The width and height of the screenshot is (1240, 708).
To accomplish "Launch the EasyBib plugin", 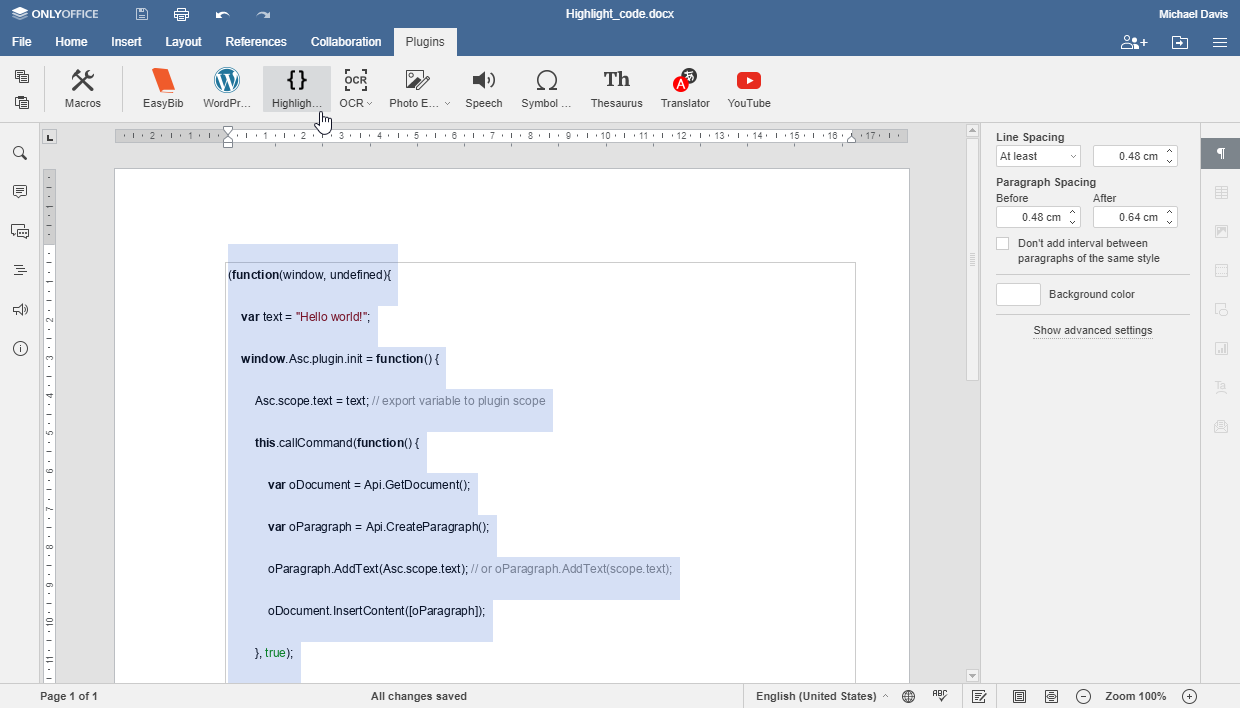I will click(163, 89).
